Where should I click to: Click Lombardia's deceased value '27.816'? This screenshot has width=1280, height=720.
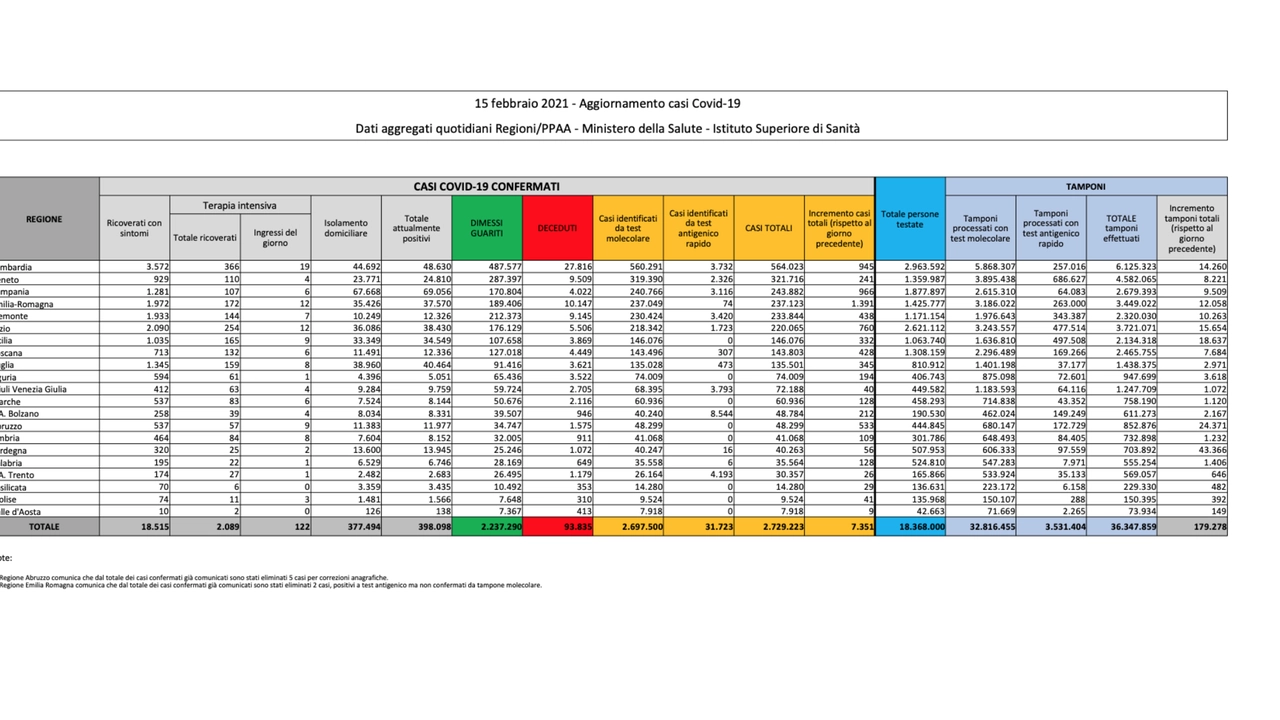(x=575, y=267)
